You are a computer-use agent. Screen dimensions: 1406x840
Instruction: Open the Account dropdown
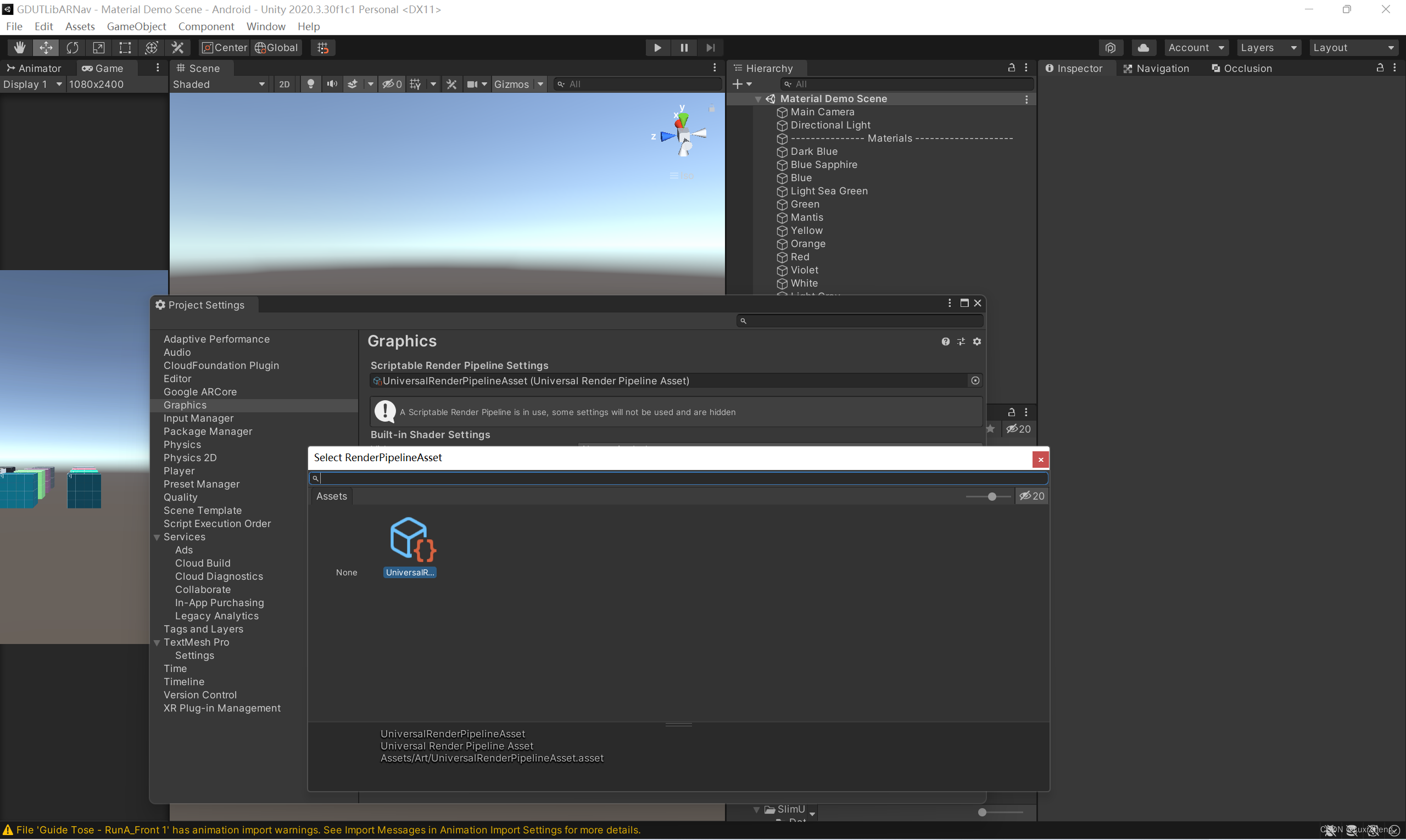(x=1197, y=48)
